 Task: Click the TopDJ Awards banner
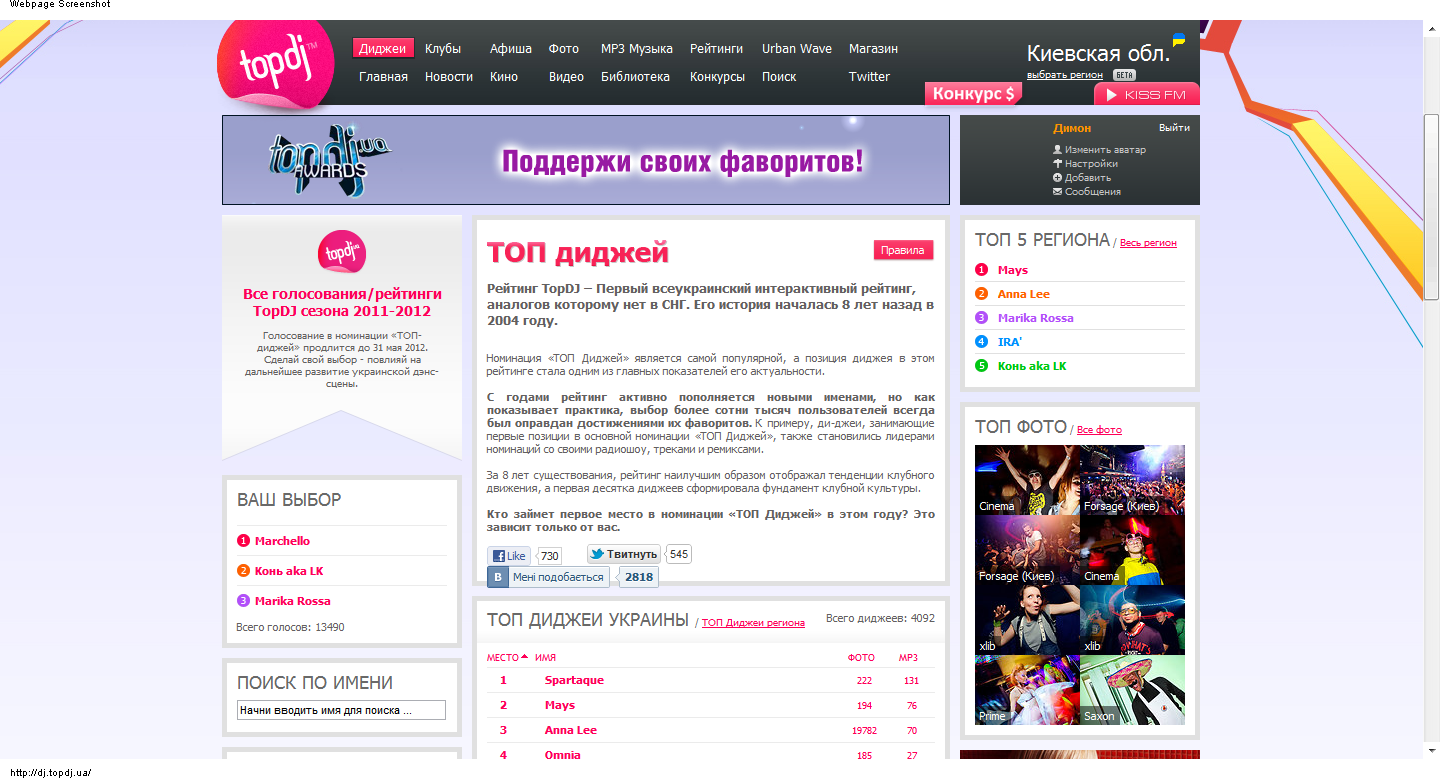click(586, 160)
